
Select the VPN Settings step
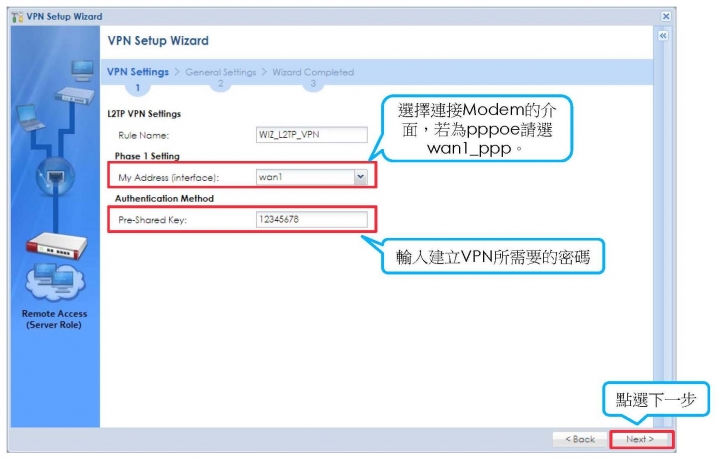(138, 72)
